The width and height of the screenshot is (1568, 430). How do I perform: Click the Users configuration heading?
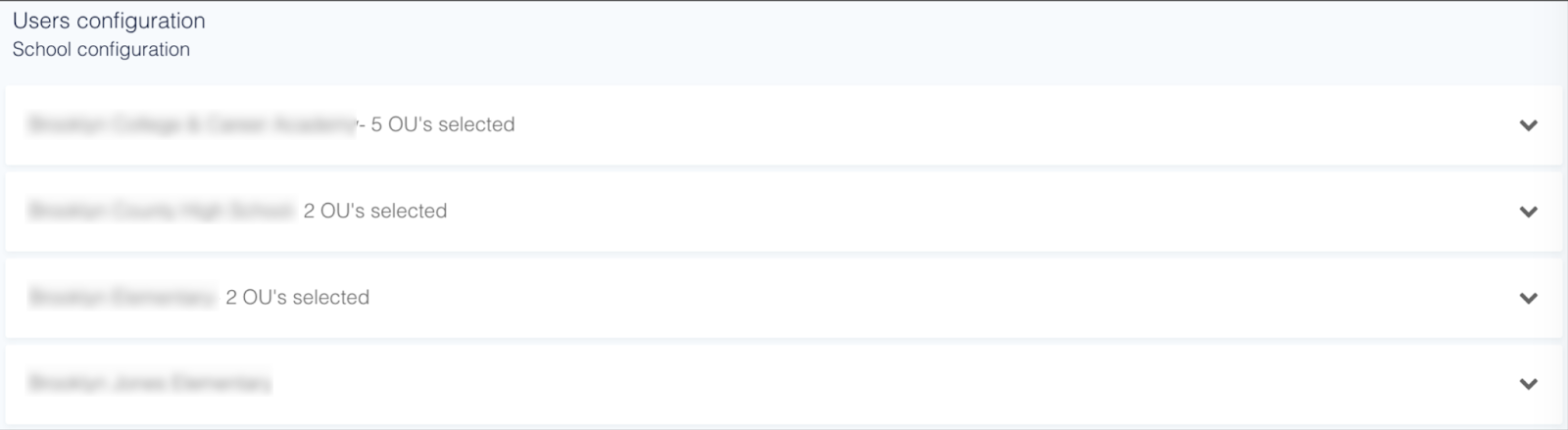[109, 21]
